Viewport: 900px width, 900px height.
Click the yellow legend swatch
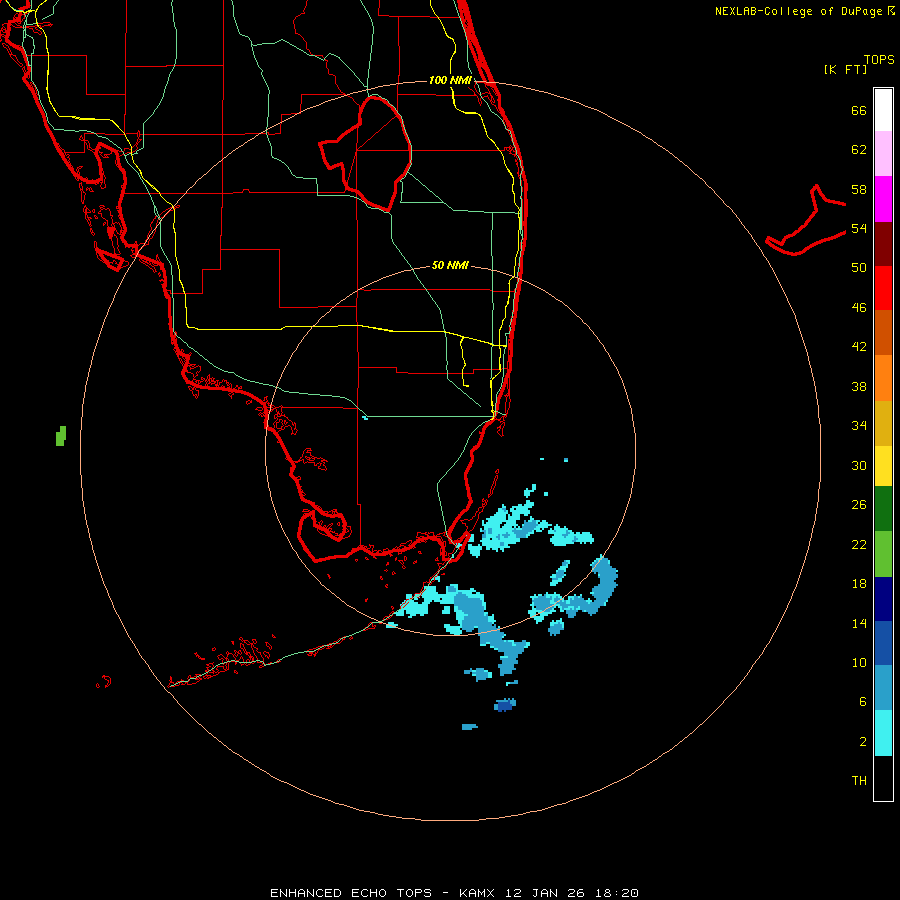(883, 466)
